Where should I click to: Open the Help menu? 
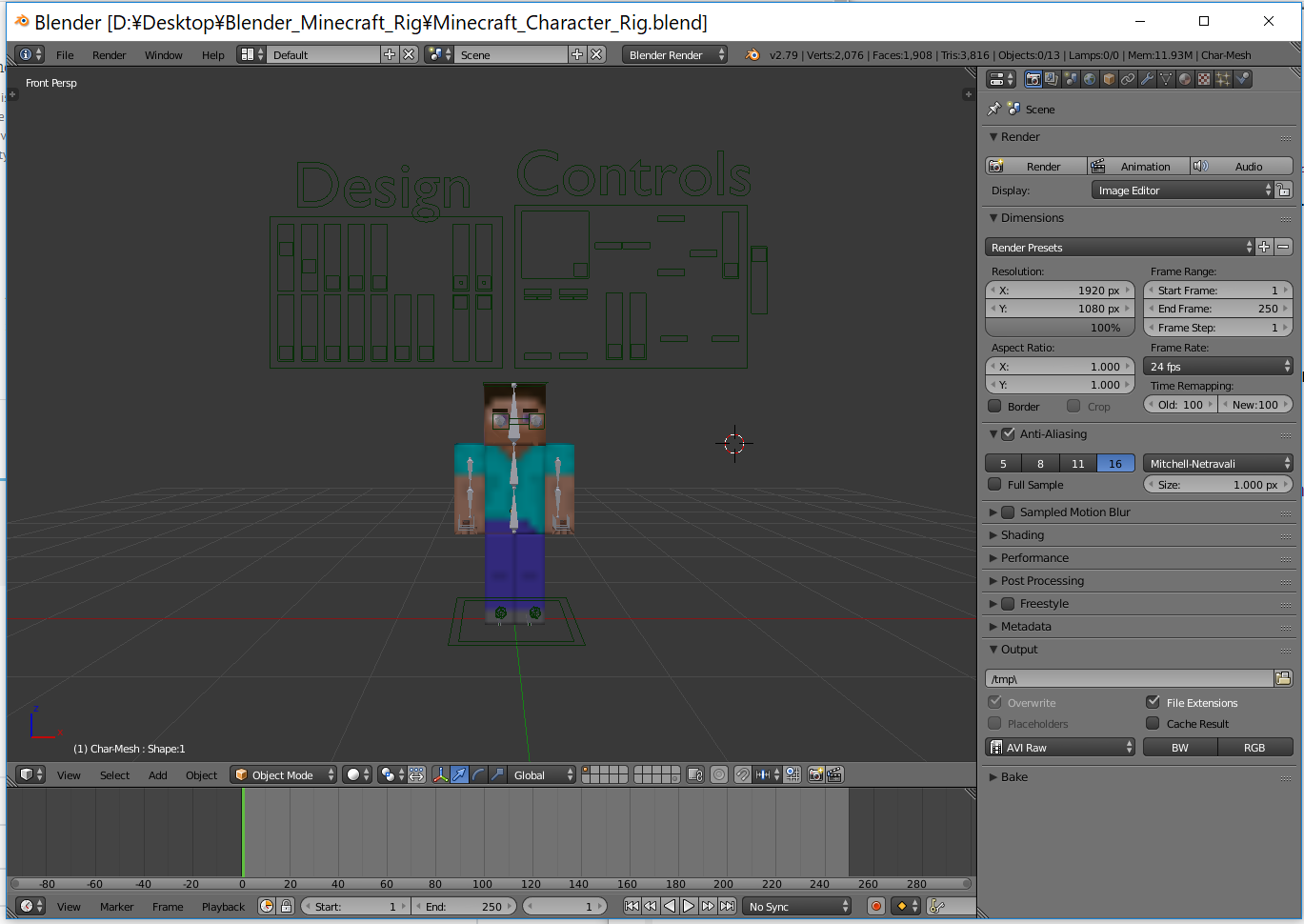(212, 54)
